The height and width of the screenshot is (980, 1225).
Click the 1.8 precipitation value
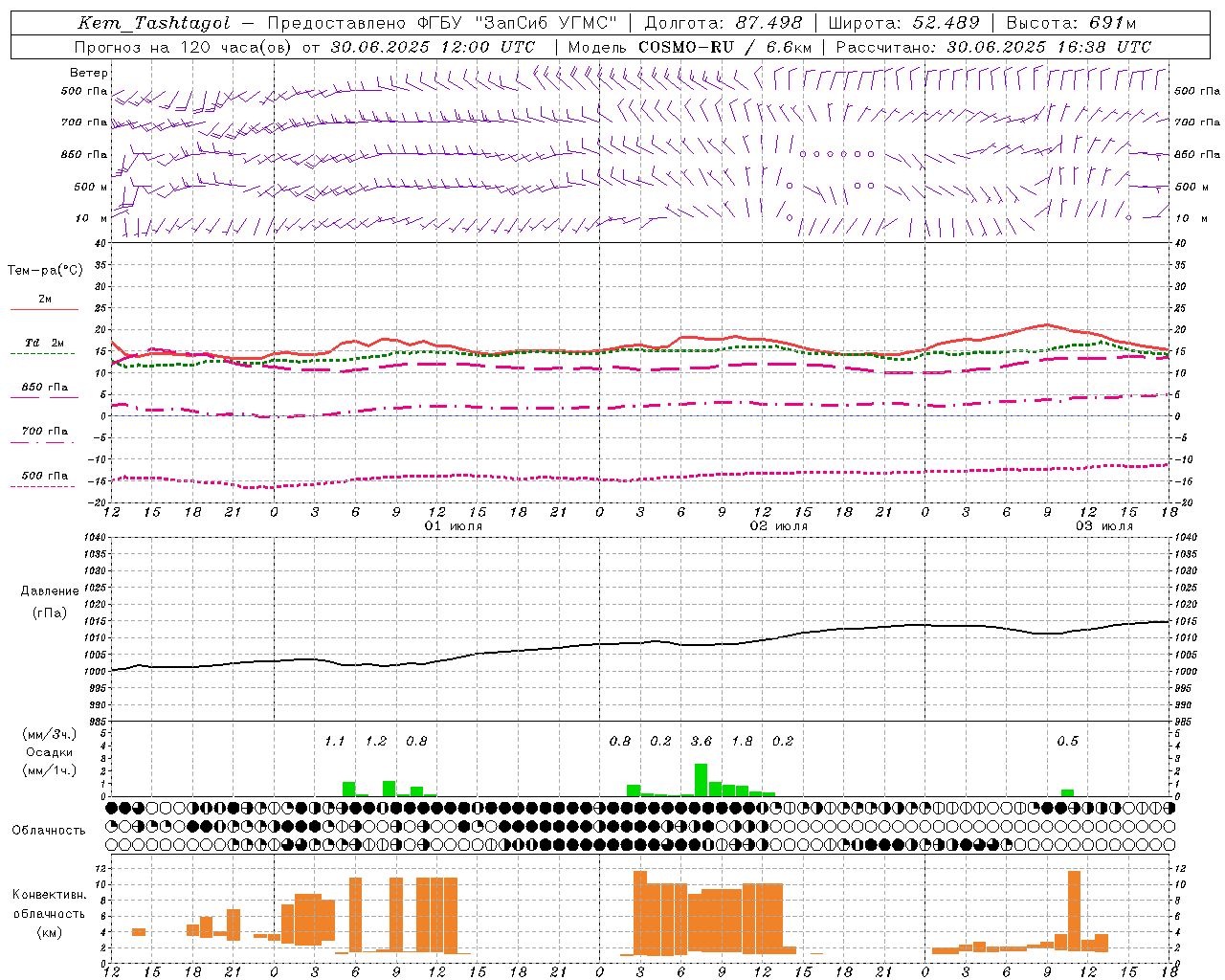pos(742,741)
